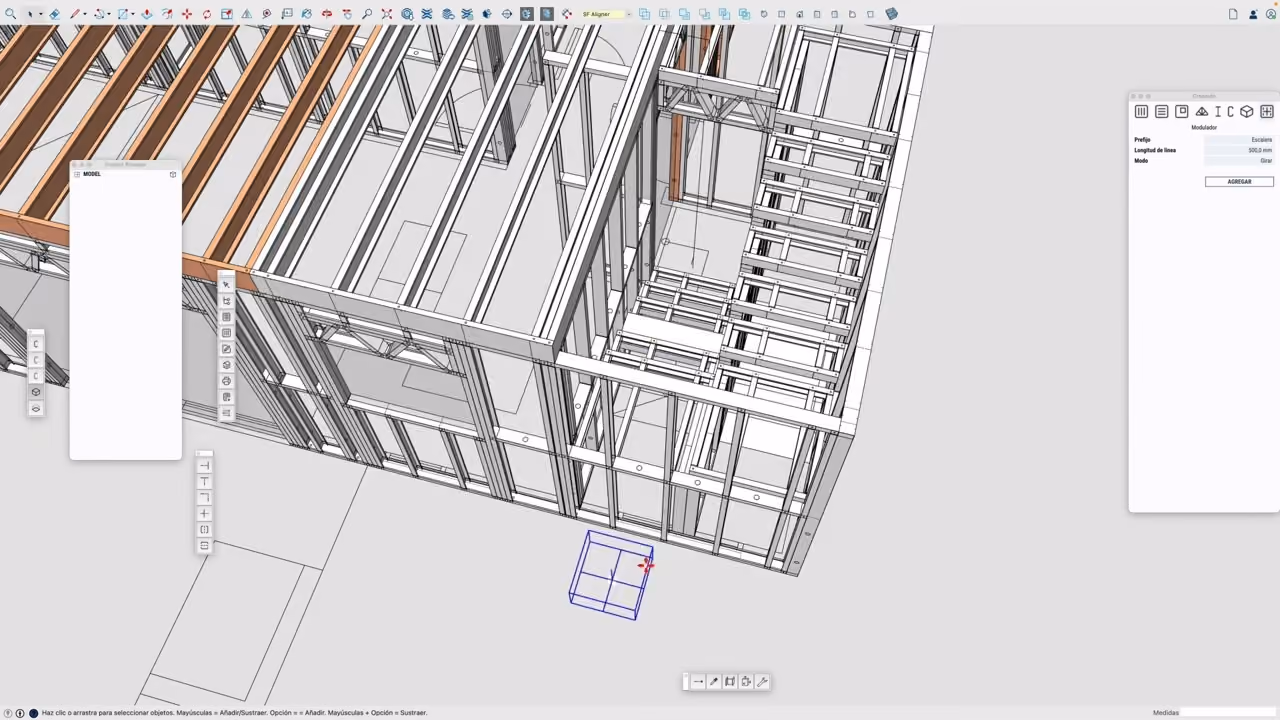Click the nested square icon in Modulador panel

tap(1182, 112)
